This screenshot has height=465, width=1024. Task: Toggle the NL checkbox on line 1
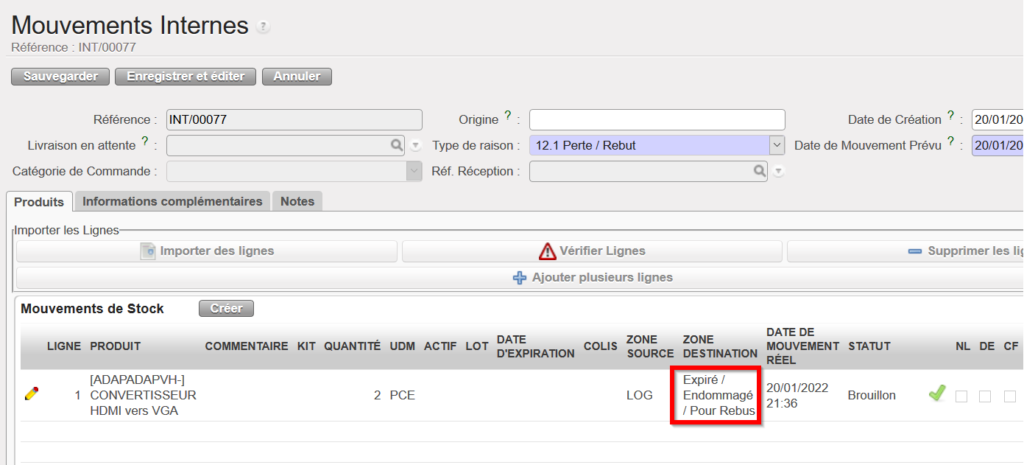tap(961, 396)
